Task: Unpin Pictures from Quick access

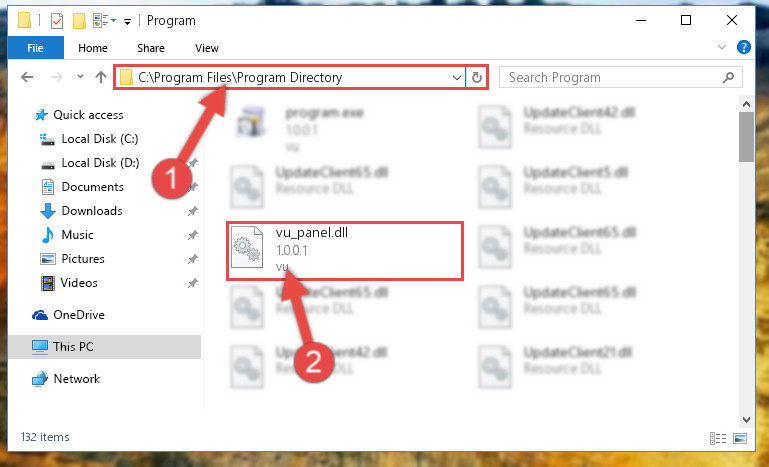Action: (x=192, y=259)
